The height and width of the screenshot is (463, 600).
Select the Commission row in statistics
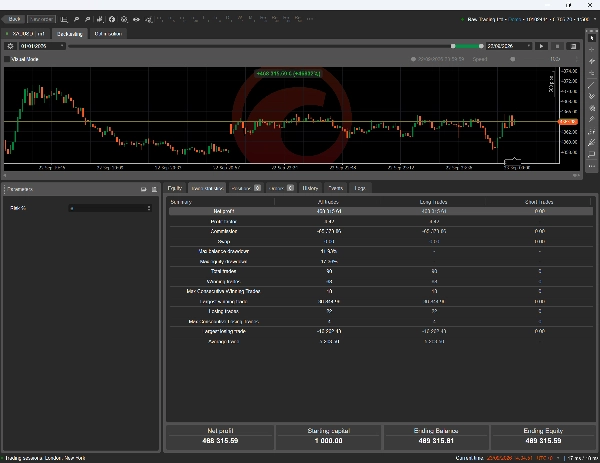tap(381, 231)
